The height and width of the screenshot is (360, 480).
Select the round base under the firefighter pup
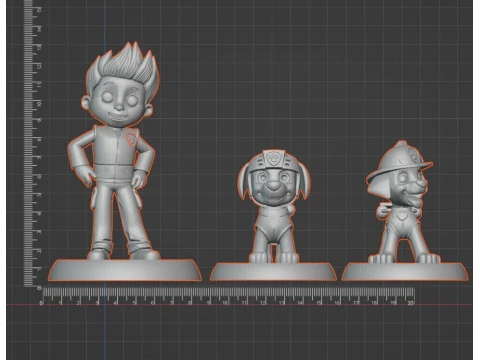click(x=405, y=271)
